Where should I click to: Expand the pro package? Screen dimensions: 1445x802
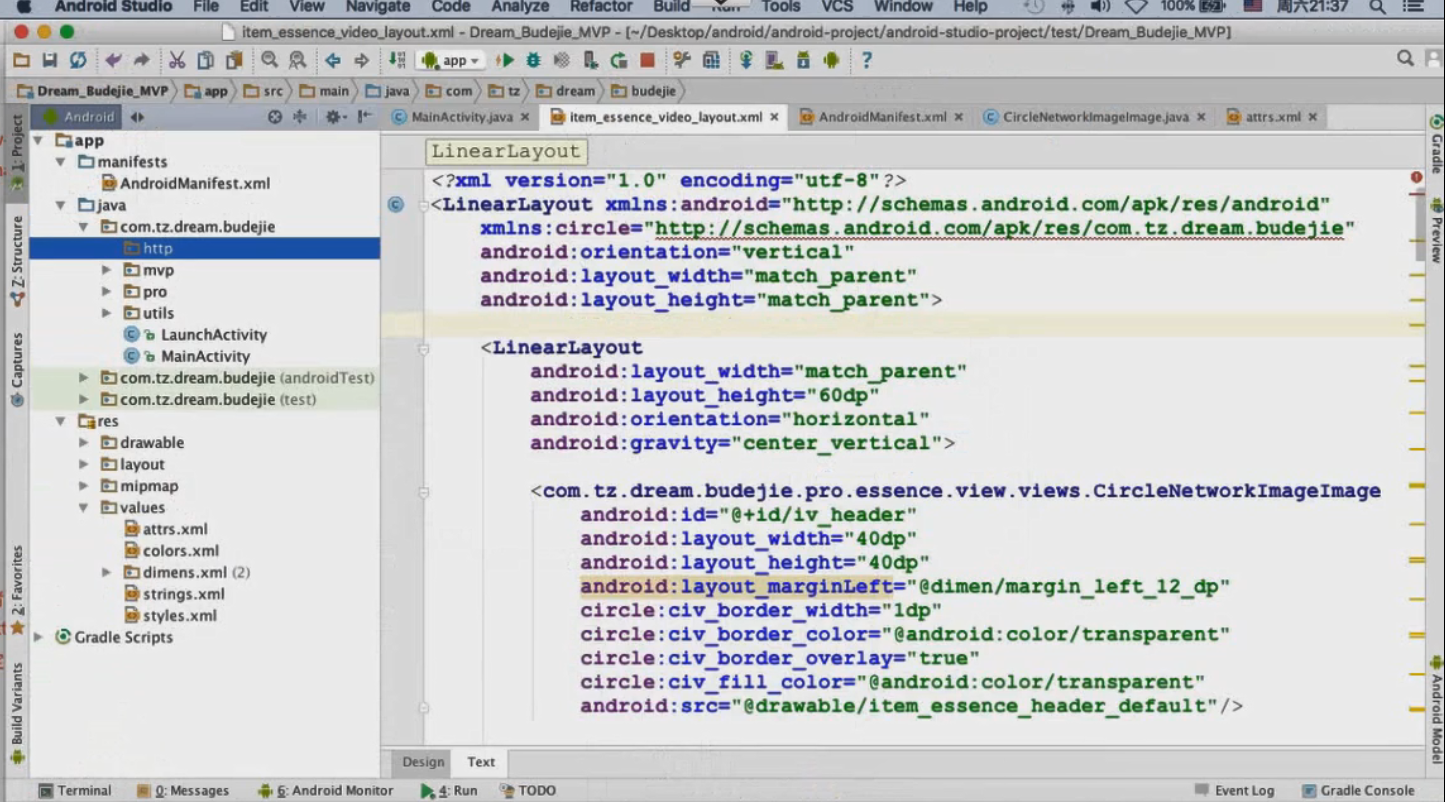pos(106,292)
